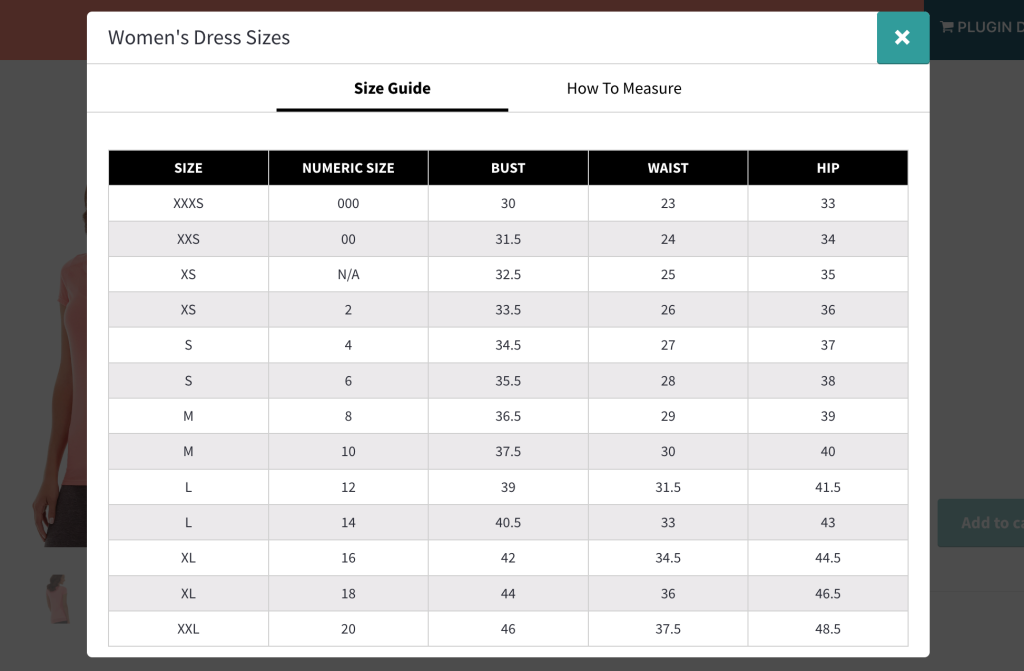Click the Women's Dress Sizes title
This screenshot has width=1024, height=671.
point(199,38)
